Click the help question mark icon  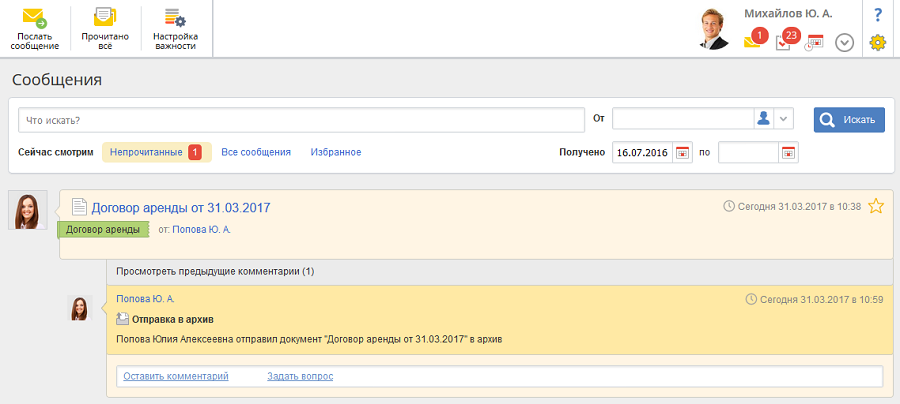tap(878, 14)
